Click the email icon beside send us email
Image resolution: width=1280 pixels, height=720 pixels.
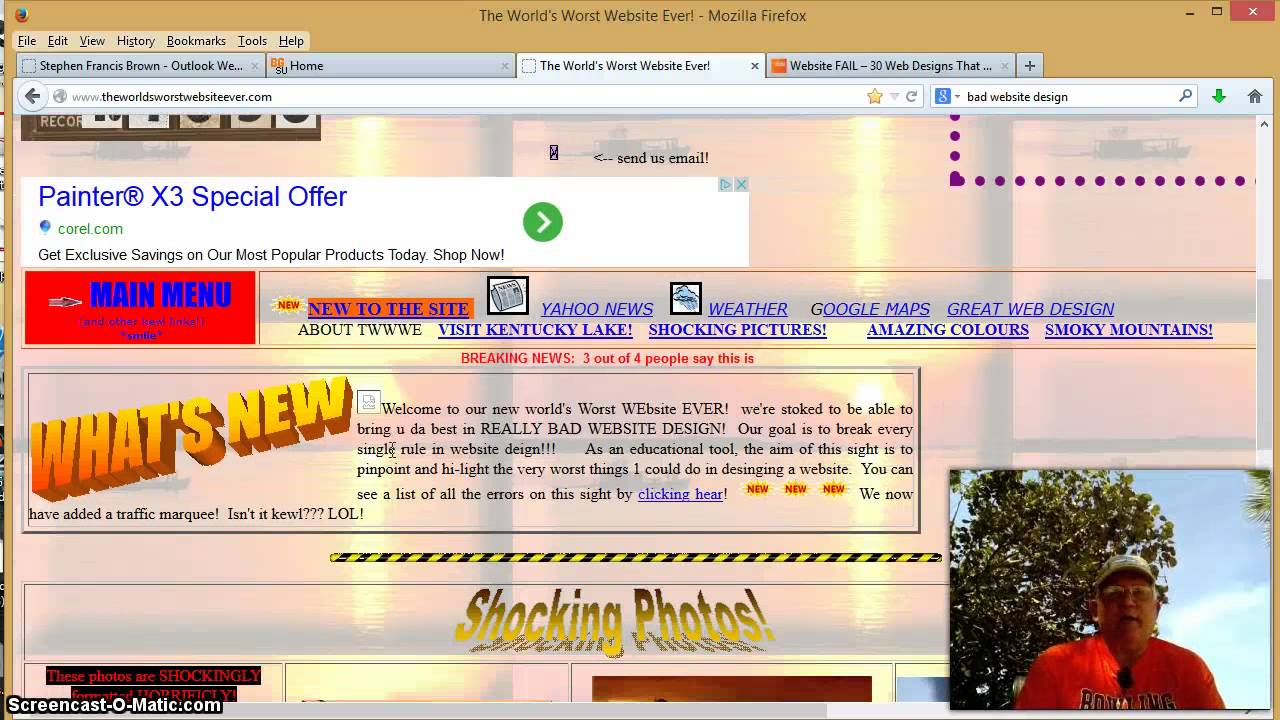(554, 153)
